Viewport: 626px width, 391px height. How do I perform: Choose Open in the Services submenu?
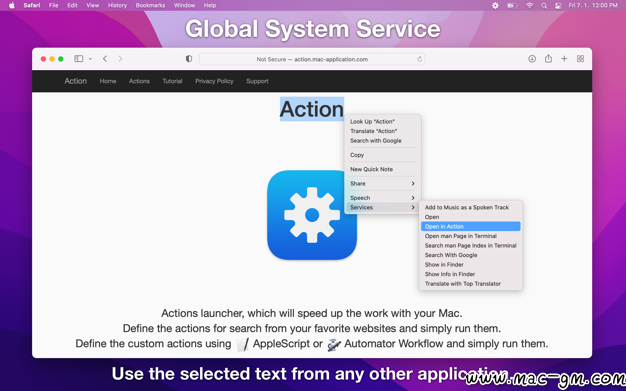471,217
